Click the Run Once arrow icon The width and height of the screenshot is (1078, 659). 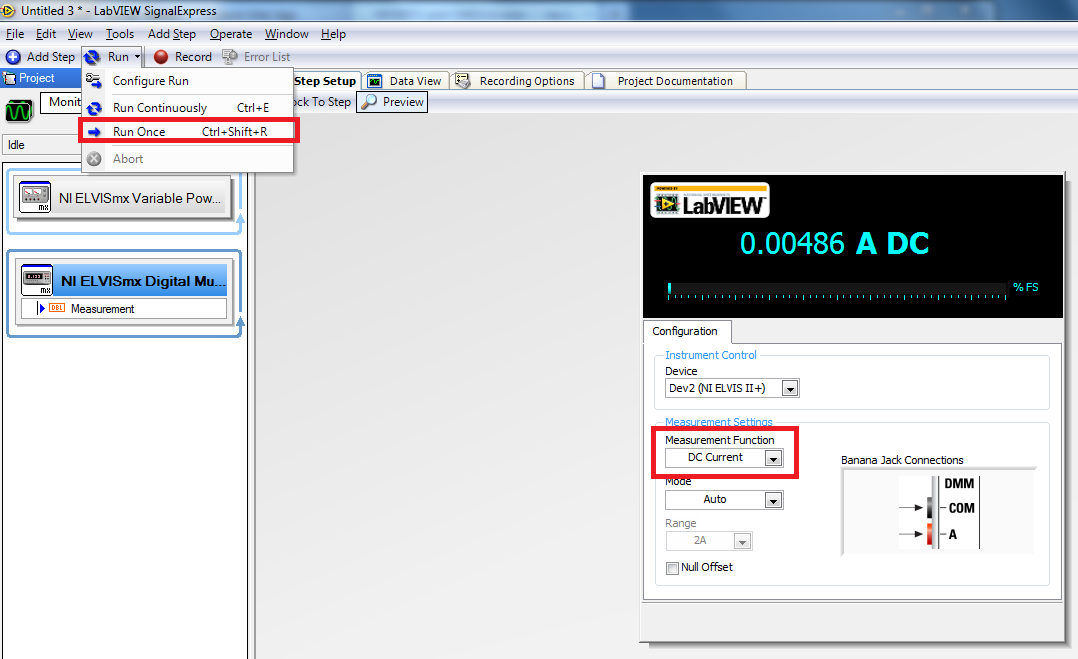coord(94,132)
